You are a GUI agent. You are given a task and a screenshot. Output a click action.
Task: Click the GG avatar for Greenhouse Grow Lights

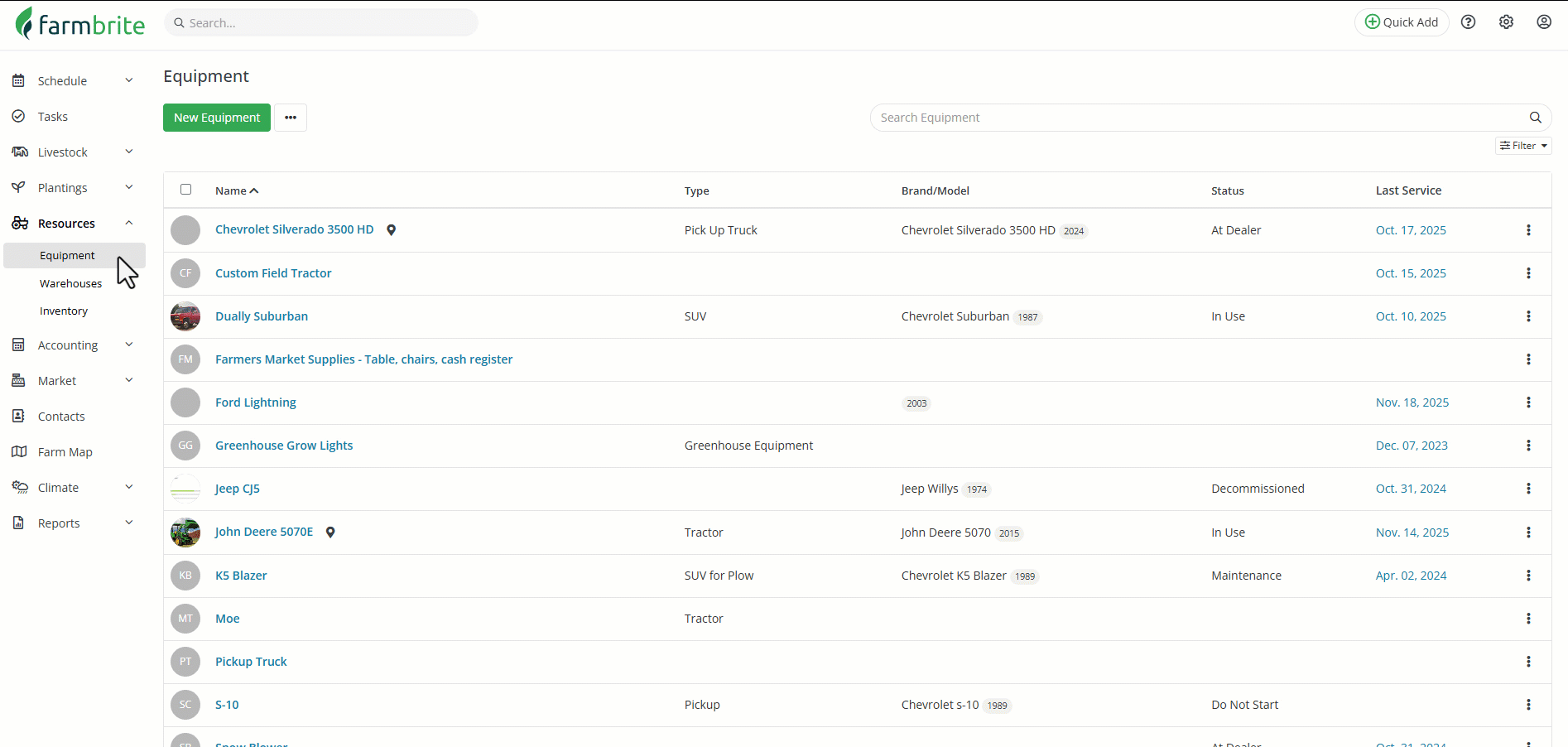click(x=185, y=446)
